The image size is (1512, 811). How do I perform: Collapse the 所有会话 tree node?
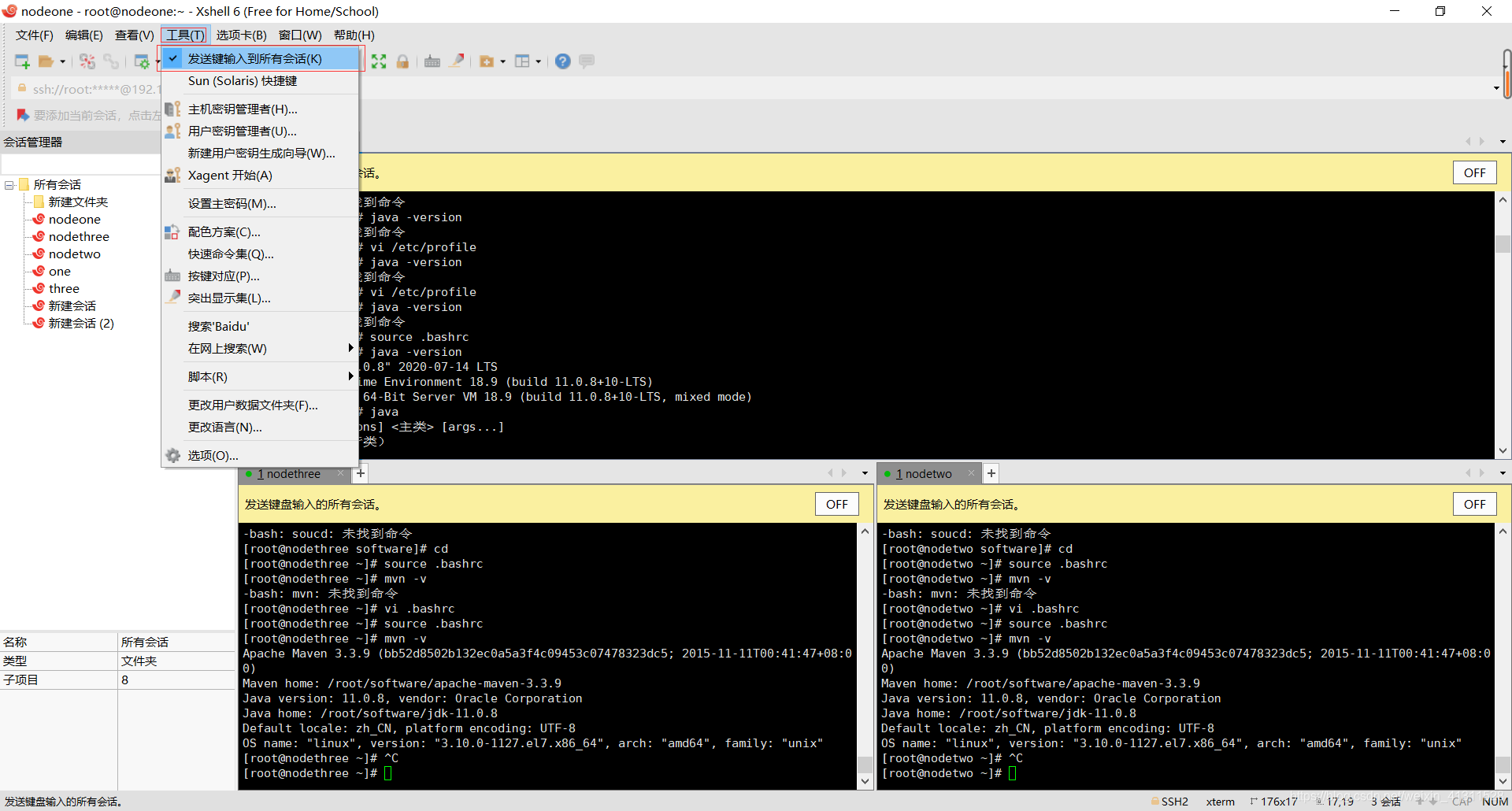(x=9, y=185)
